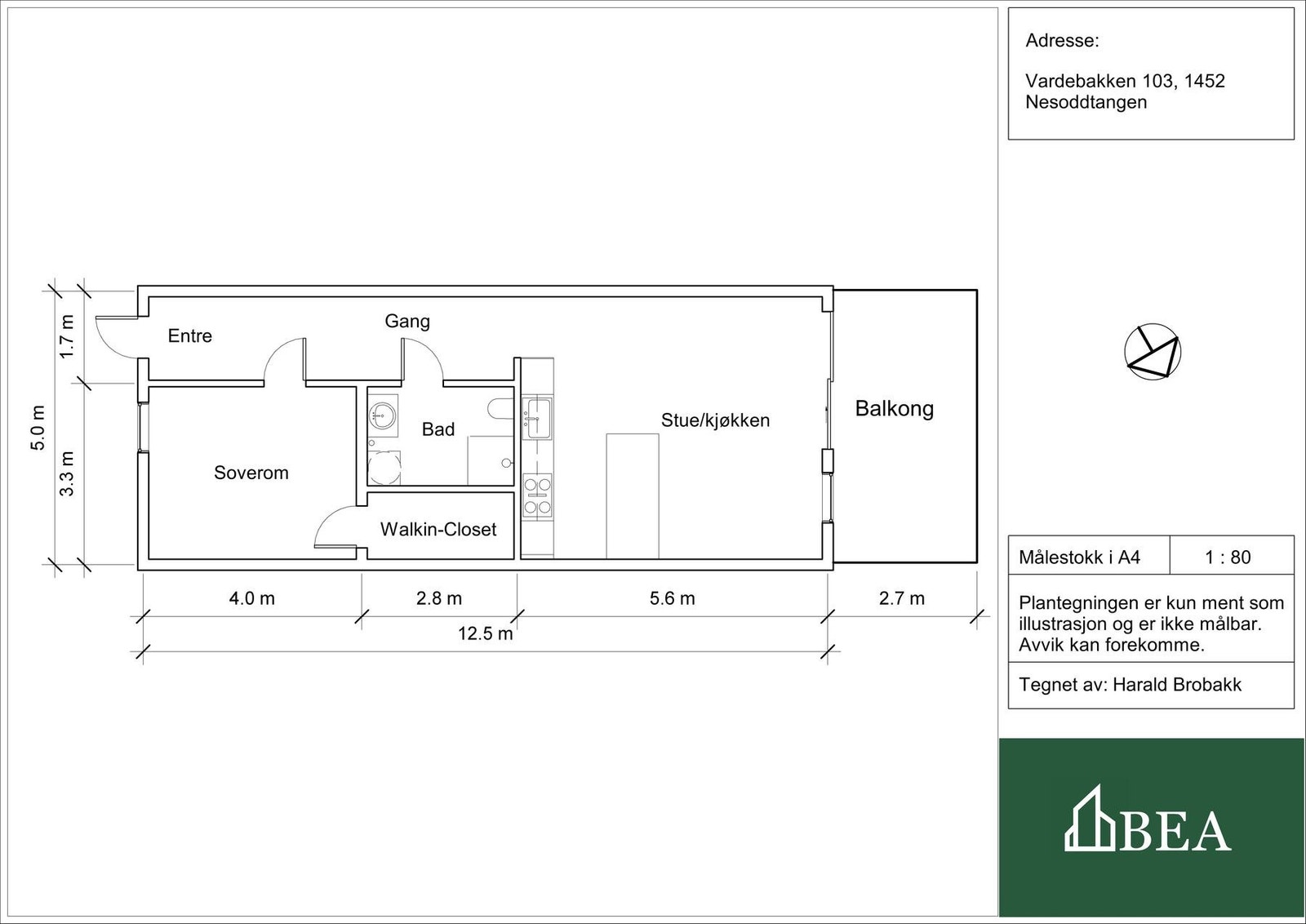Select the Walkin-Closet label
The width and height of the screenshot is (1306, 924).
coord(438,529)
